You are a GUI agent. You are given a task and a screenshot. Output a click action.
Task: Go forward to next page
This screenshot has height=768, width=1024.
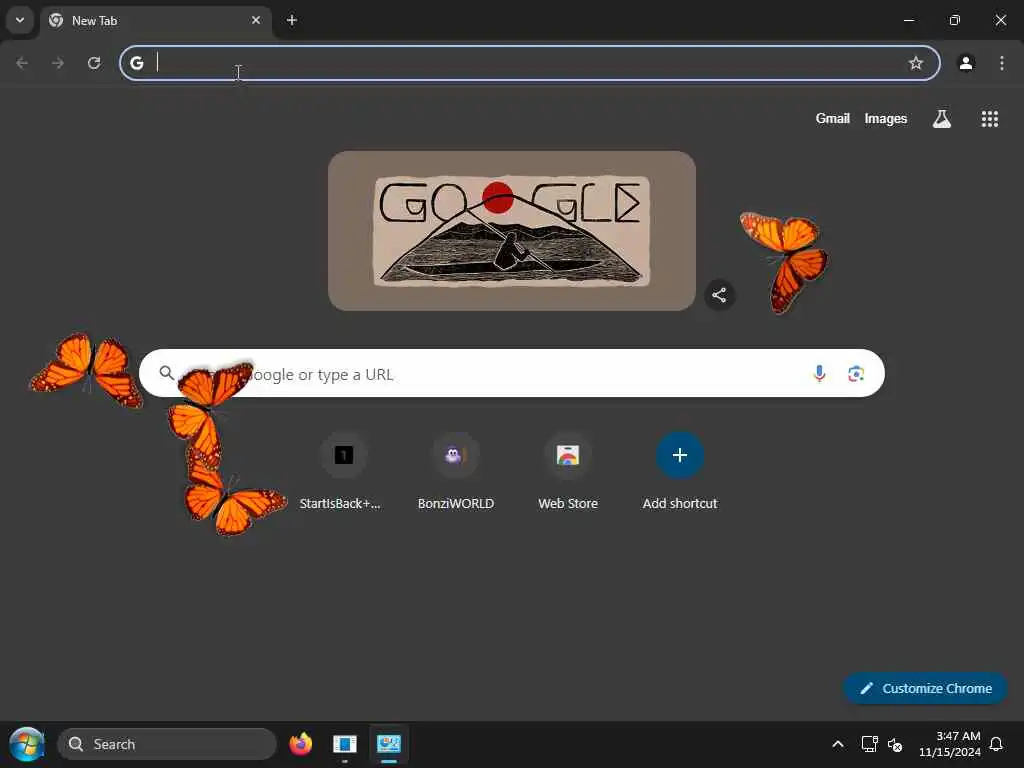point(58,63)
